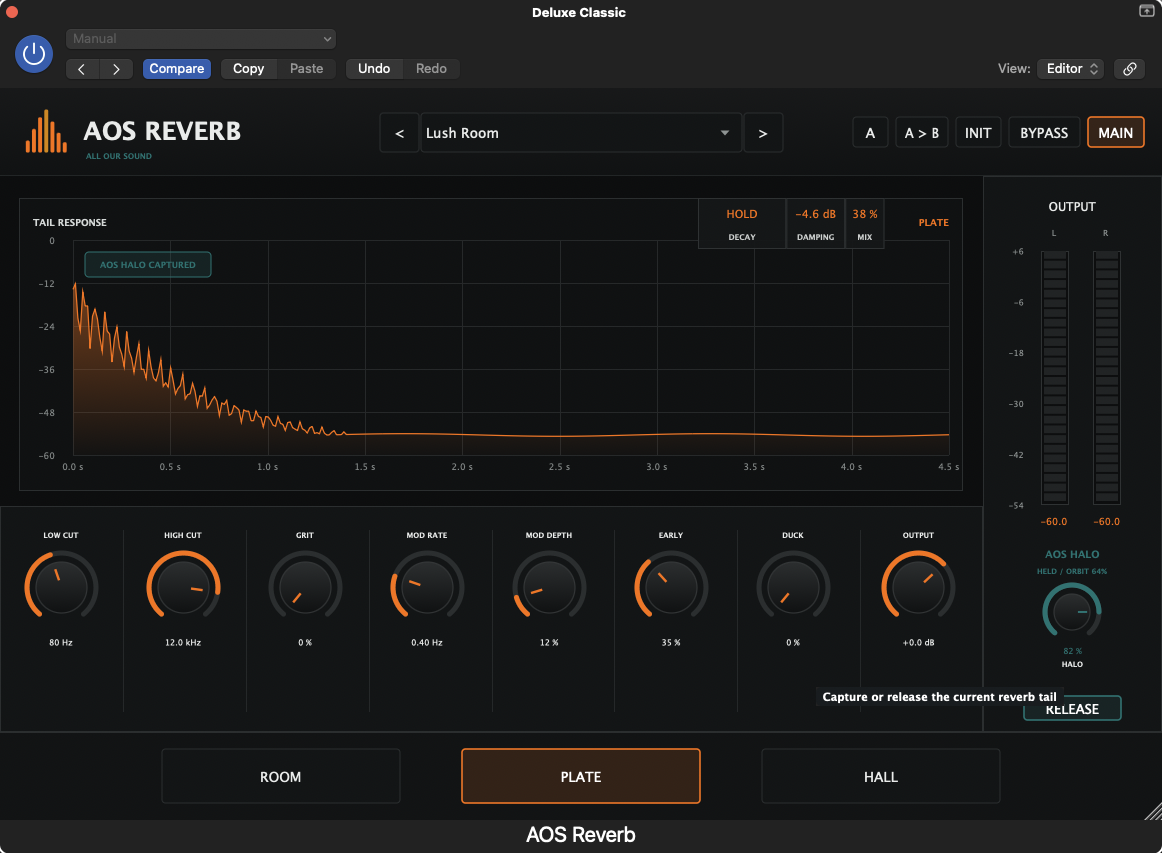Screen dimensions: 1162x853
Task: Click the -4.6 dB damping value
Action: [815, 214]
